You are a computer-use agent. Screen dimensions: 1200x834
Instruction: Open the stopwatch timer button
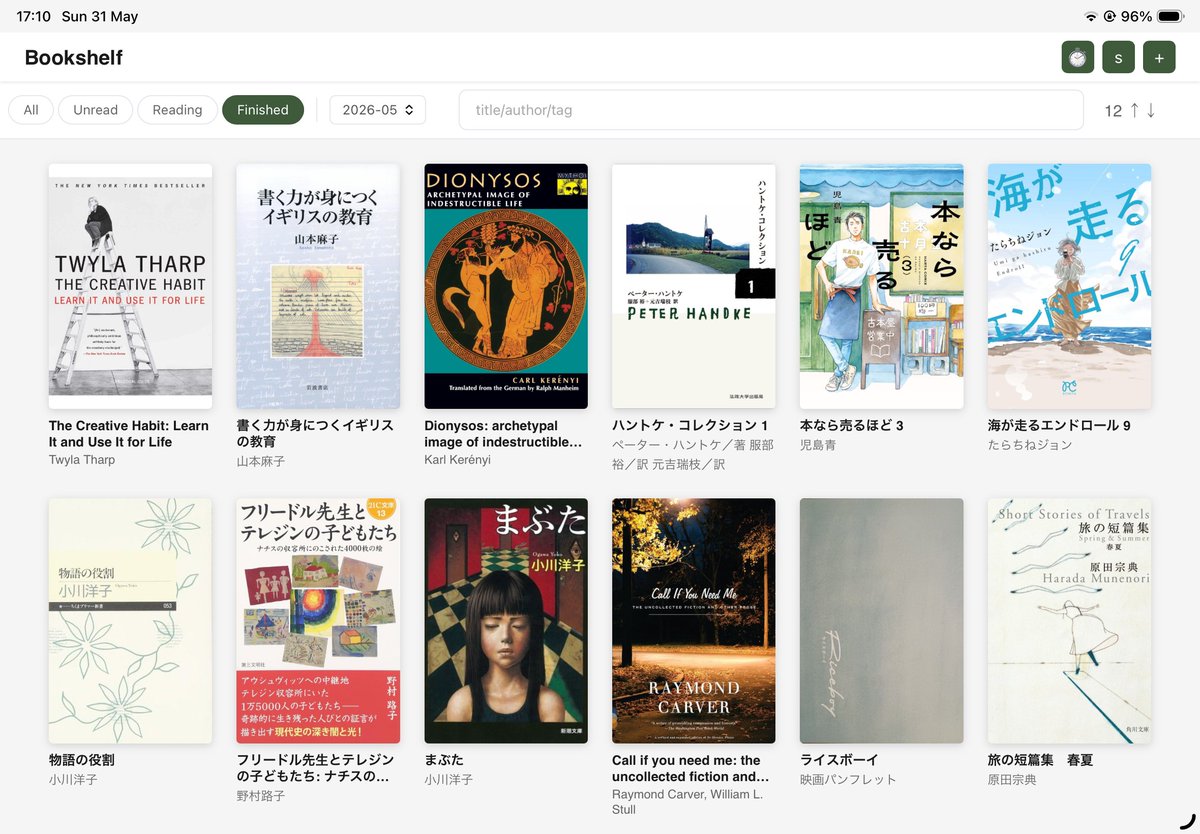click(1077, 57)
